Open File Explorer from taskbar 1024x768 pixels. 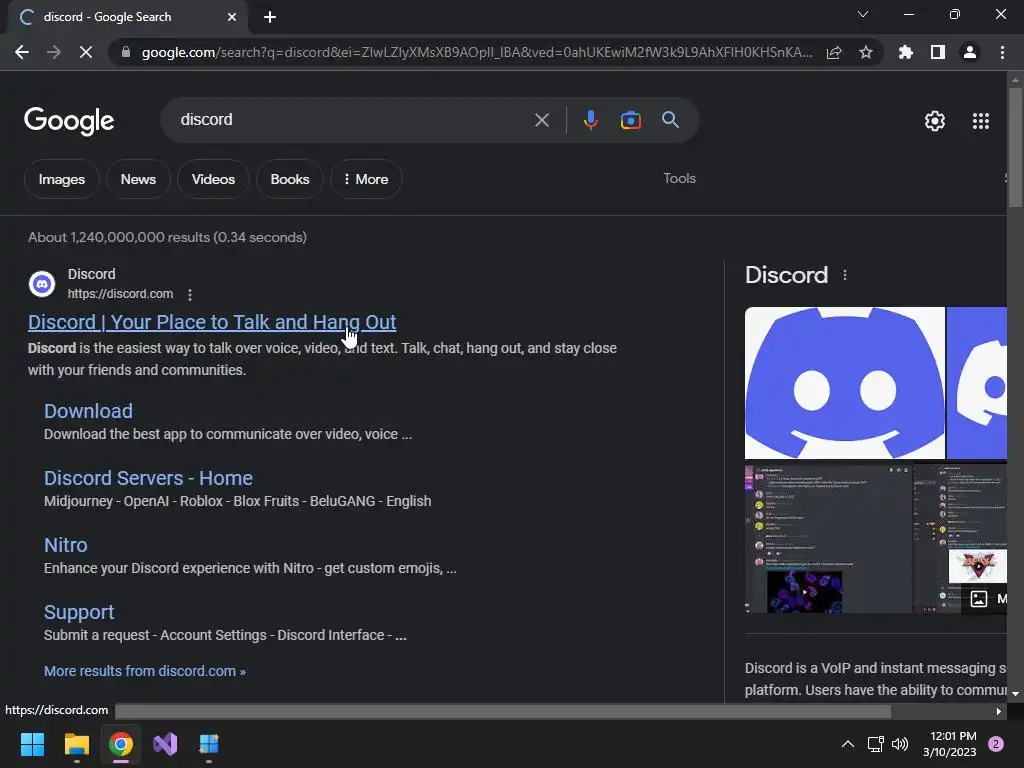(76, 744)
